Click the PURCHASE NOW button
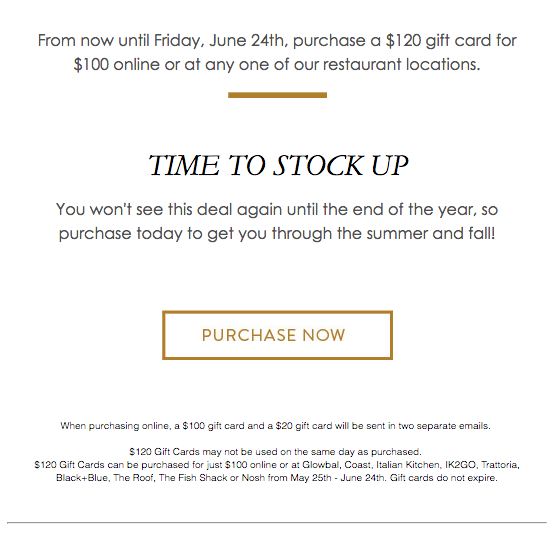The height and width of the screenshot is (539, 552). pos(277,335)
